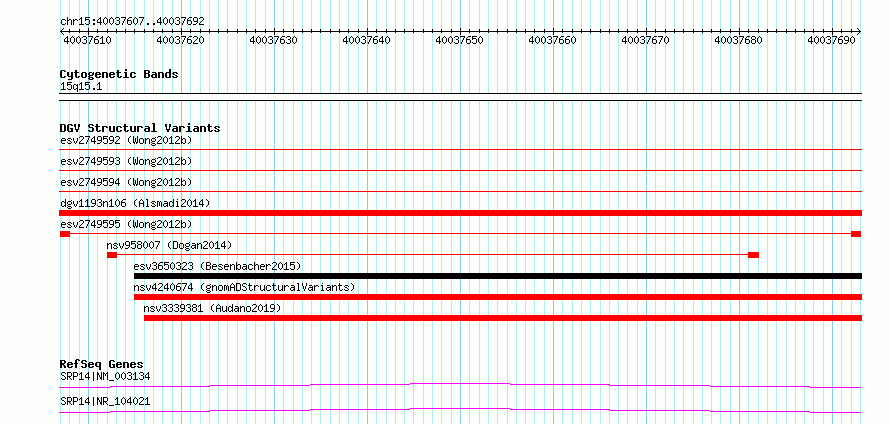Select the RefSeq Genes track title
The image size is (890, 424).
coord(102,364)
